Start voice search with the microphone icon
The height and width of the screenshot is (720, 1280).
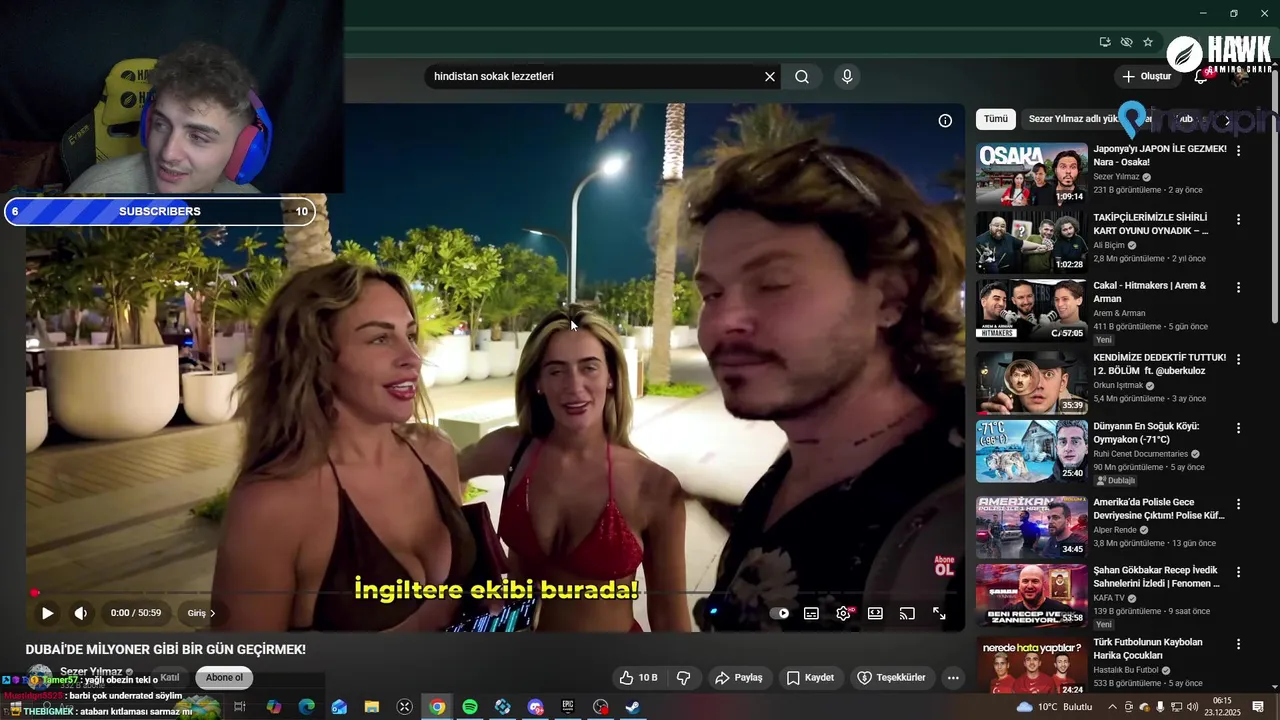coord(847,77)
